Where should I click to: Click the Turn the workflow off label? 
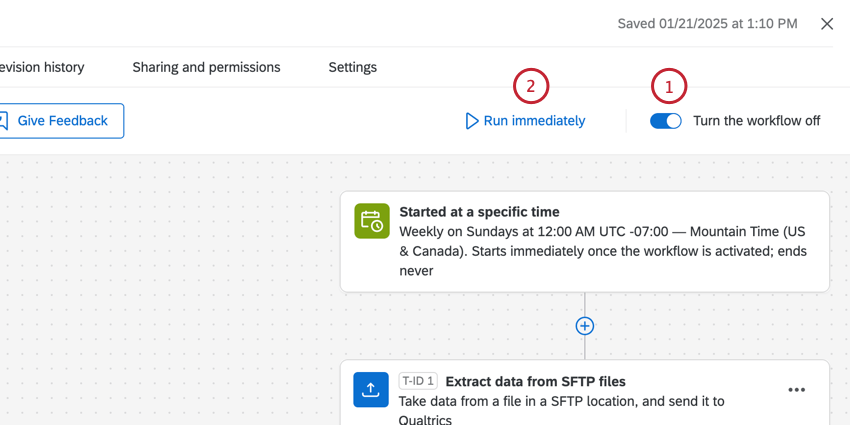(x=756, y=121)
